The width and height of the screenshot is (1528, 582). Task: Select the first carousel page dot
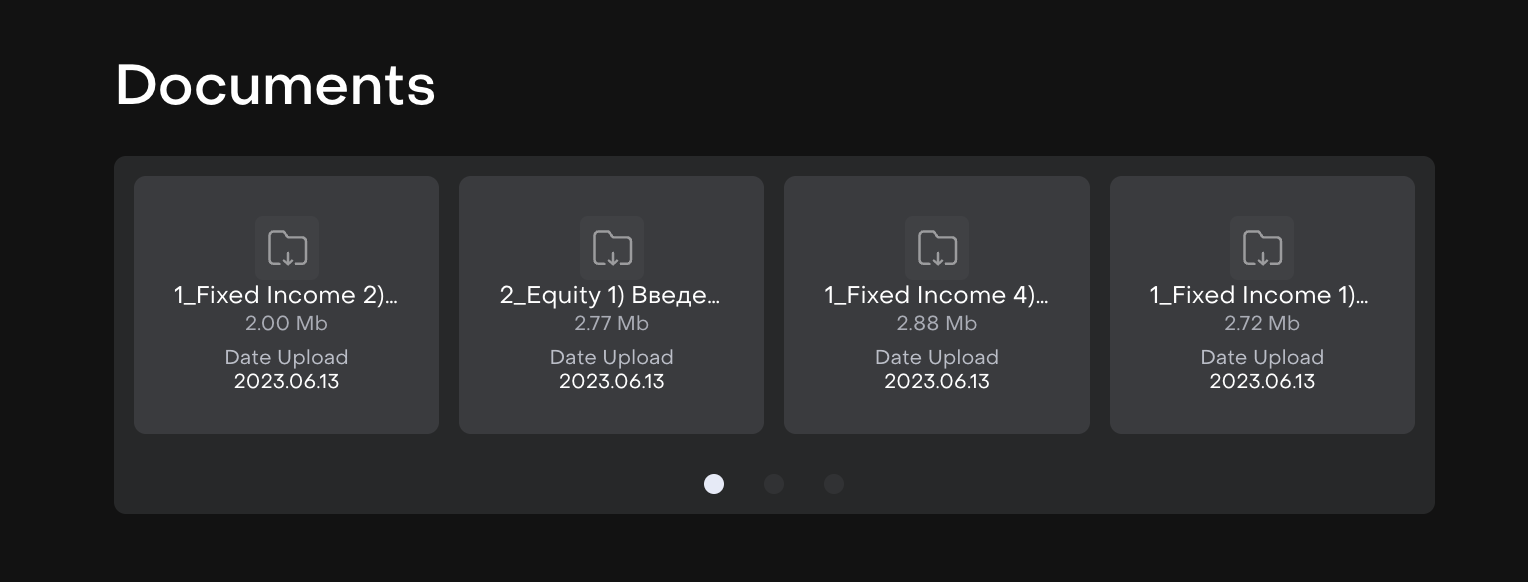coord(714,484)
